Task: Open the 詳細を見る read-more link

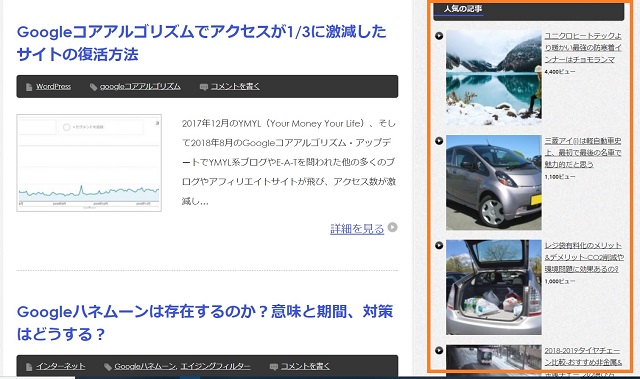Action: 357,229
